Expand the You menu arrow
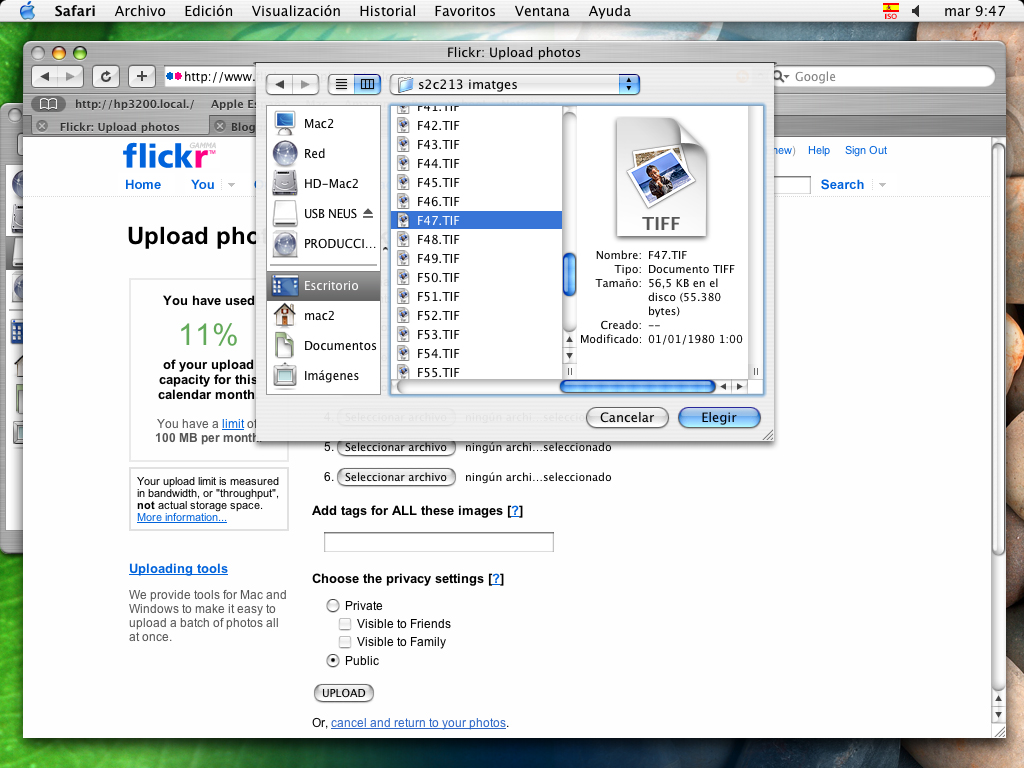1024x768 pixels. (x=231, y=185)
